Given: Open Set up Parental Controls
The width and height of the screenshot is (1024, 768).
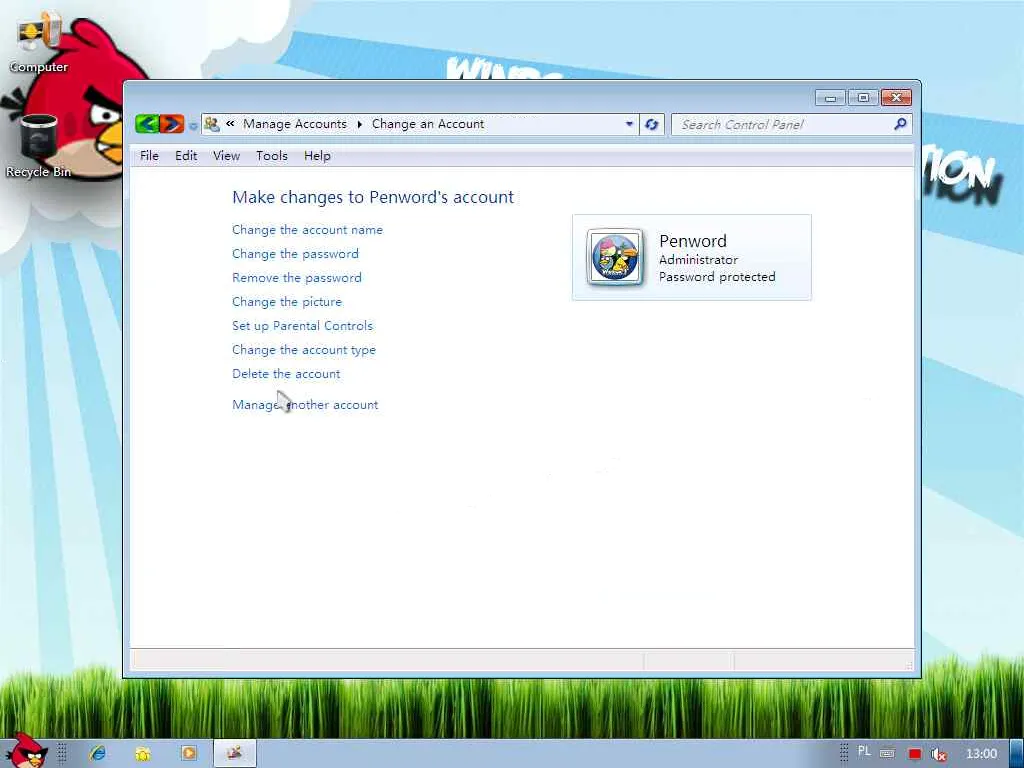Looking at the screenshot, I should click(302, 326).
